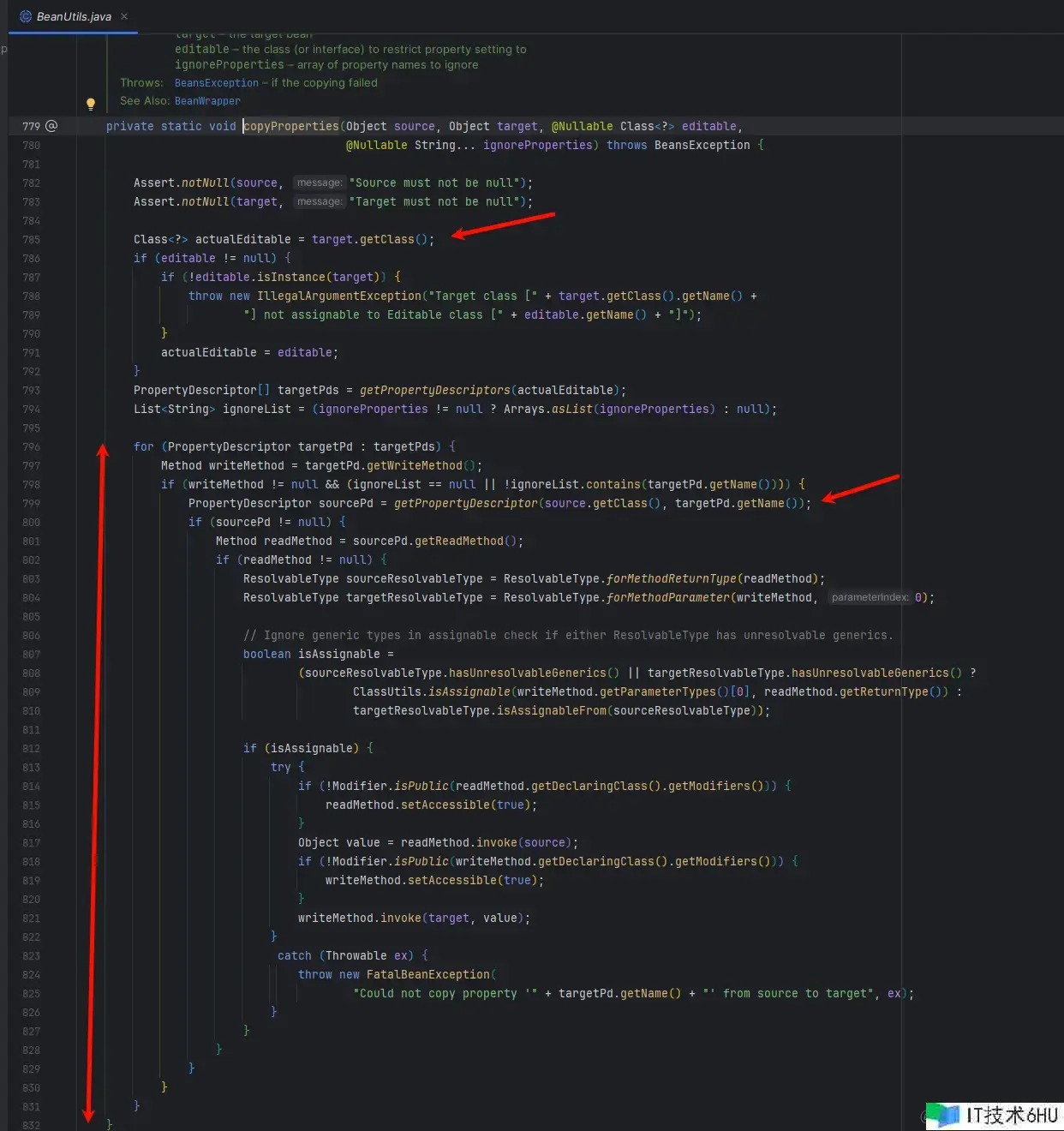1064x1131 pixels.
Task: Click line number 796 in the gutter
Action: pyautogui.click(x=31, y=447)
